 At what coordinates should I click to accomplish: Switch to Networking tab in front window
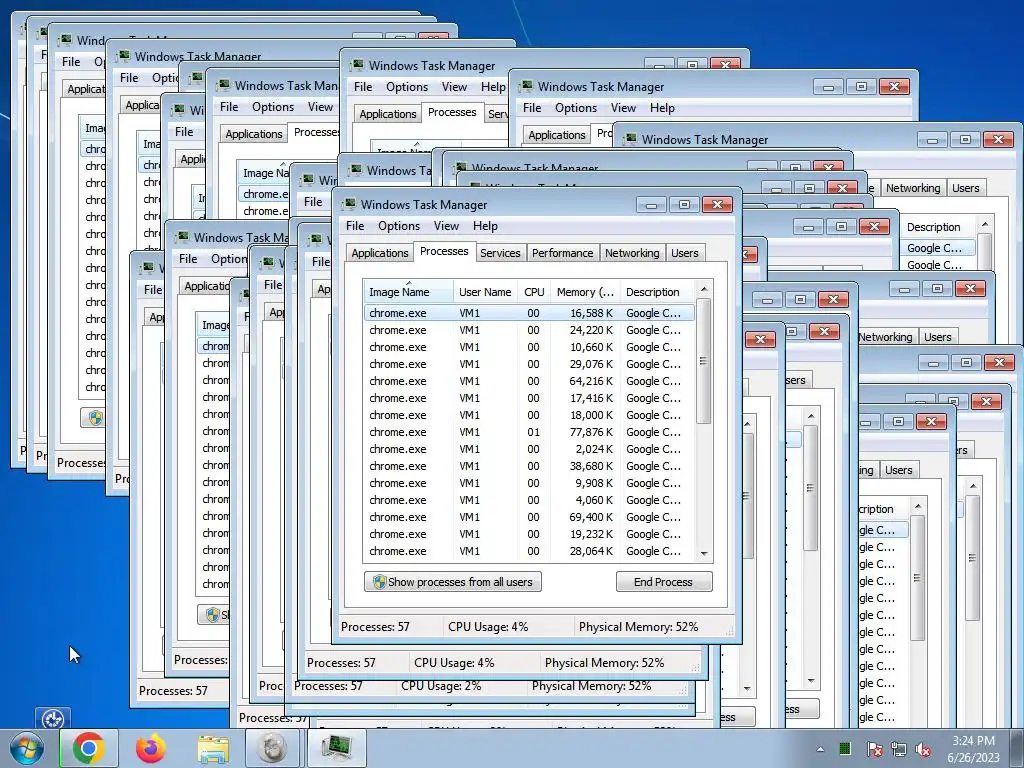(632, 253)
